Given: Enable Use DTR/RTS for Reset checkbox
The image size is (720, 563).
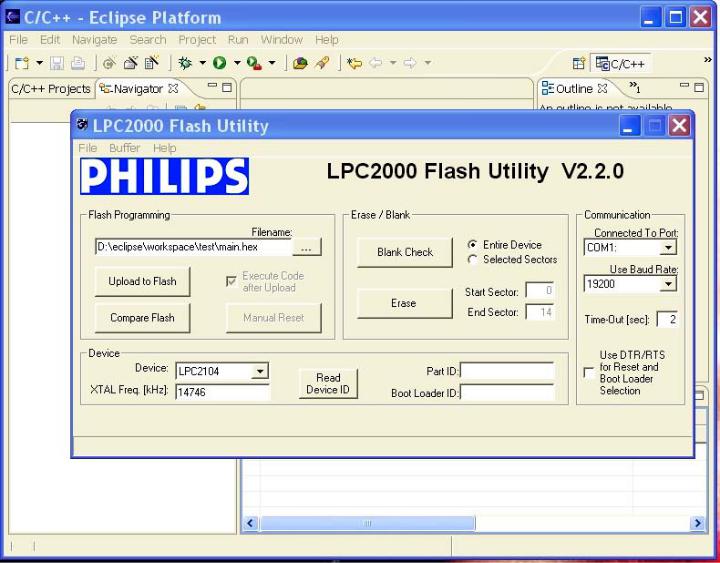Looking at the screenshot, I should point(588,372).
